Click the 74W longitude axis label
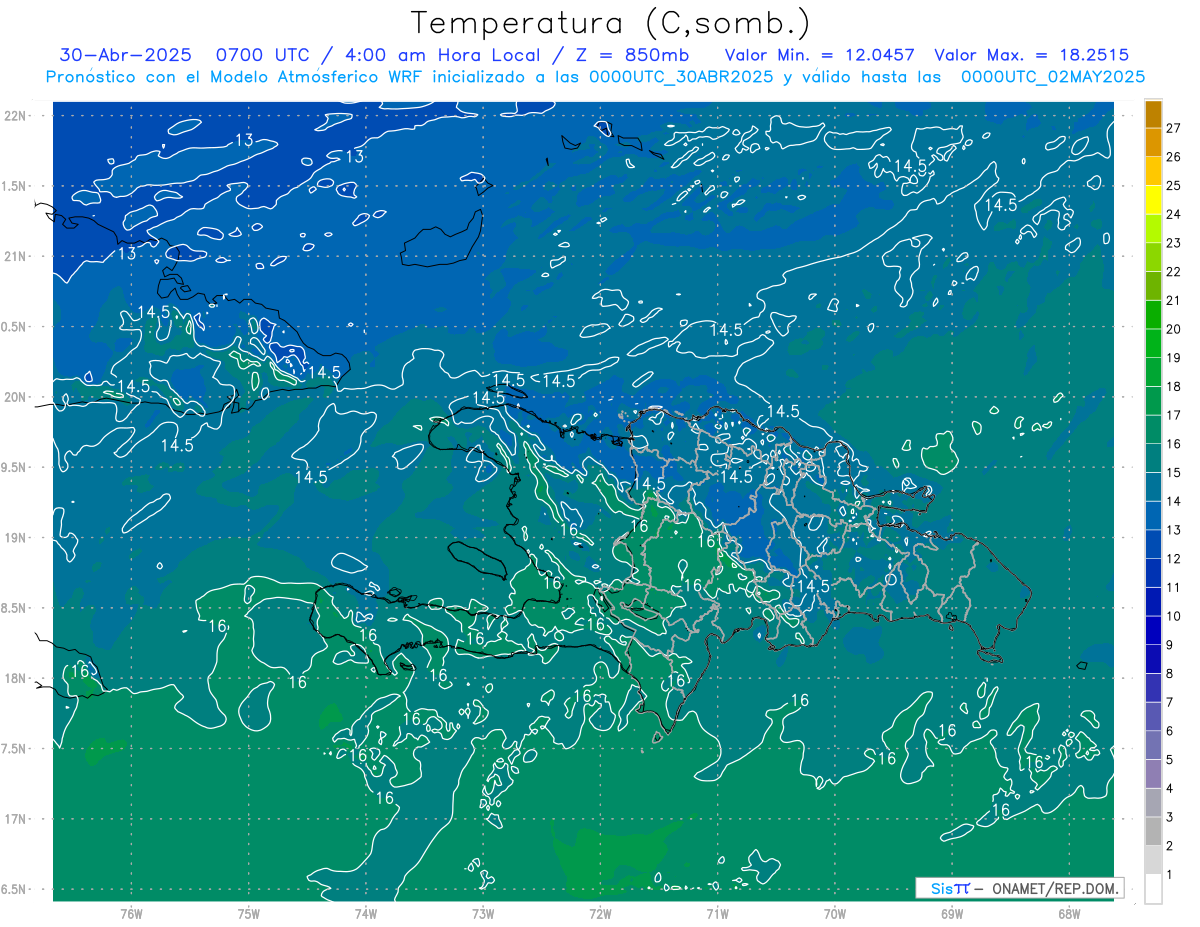1200x927 pixels. coord(366,914)
